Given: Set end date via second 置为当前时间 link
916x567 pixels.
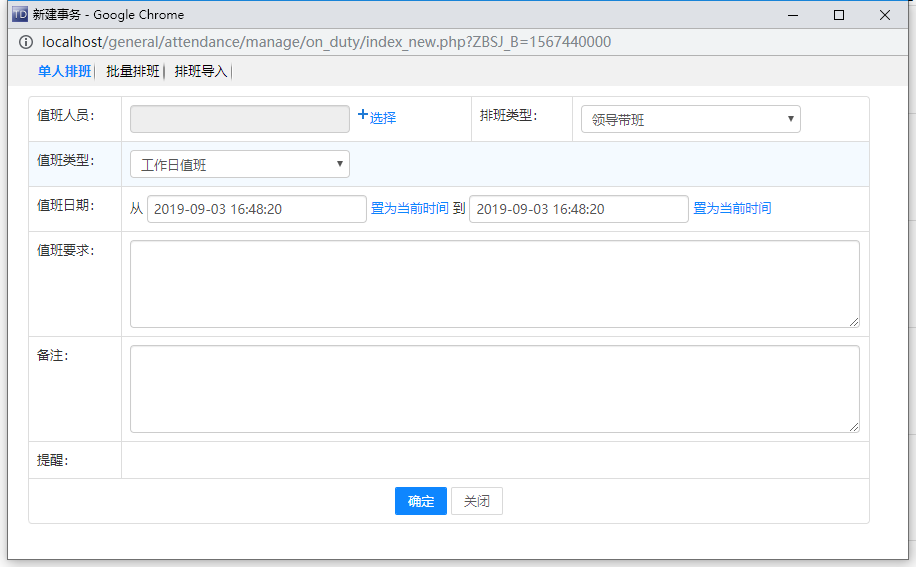Looking at the screenshot, I should (732, 209).
